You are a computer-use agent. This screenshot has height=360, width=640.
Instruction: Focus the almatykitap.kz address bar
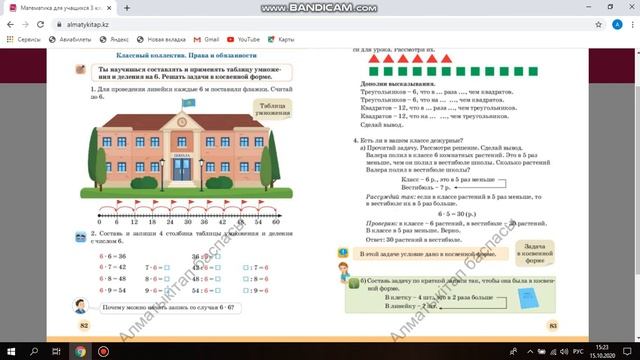point(327,24)
